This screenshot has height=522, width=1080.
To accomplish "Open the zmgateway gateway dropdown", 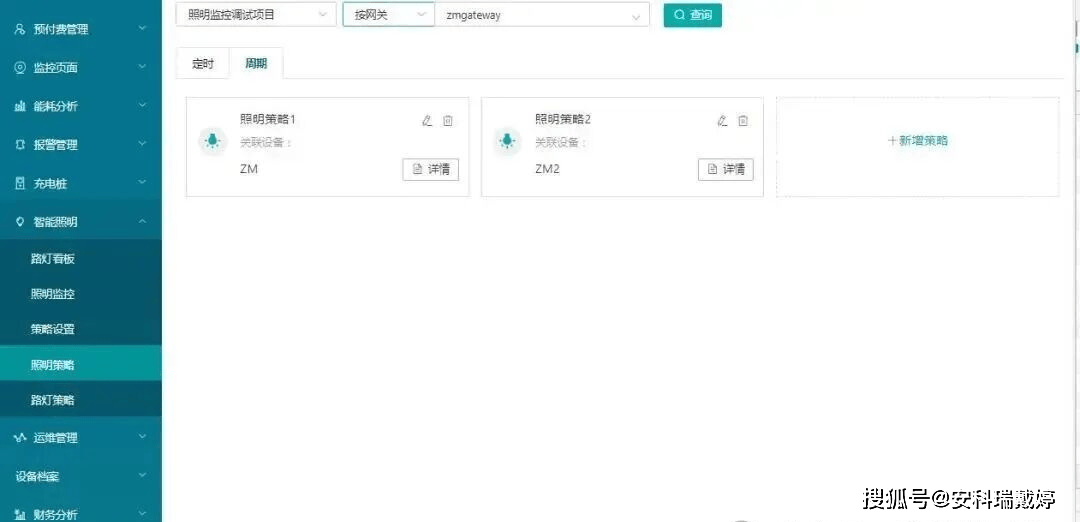I will click(x=542, y=14).
